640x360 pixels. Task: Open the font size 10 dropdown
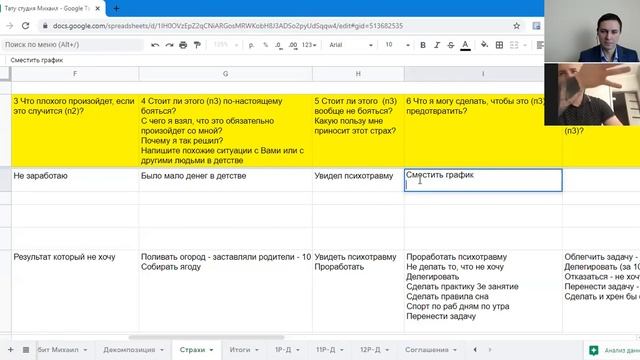(x=398, y=45)
